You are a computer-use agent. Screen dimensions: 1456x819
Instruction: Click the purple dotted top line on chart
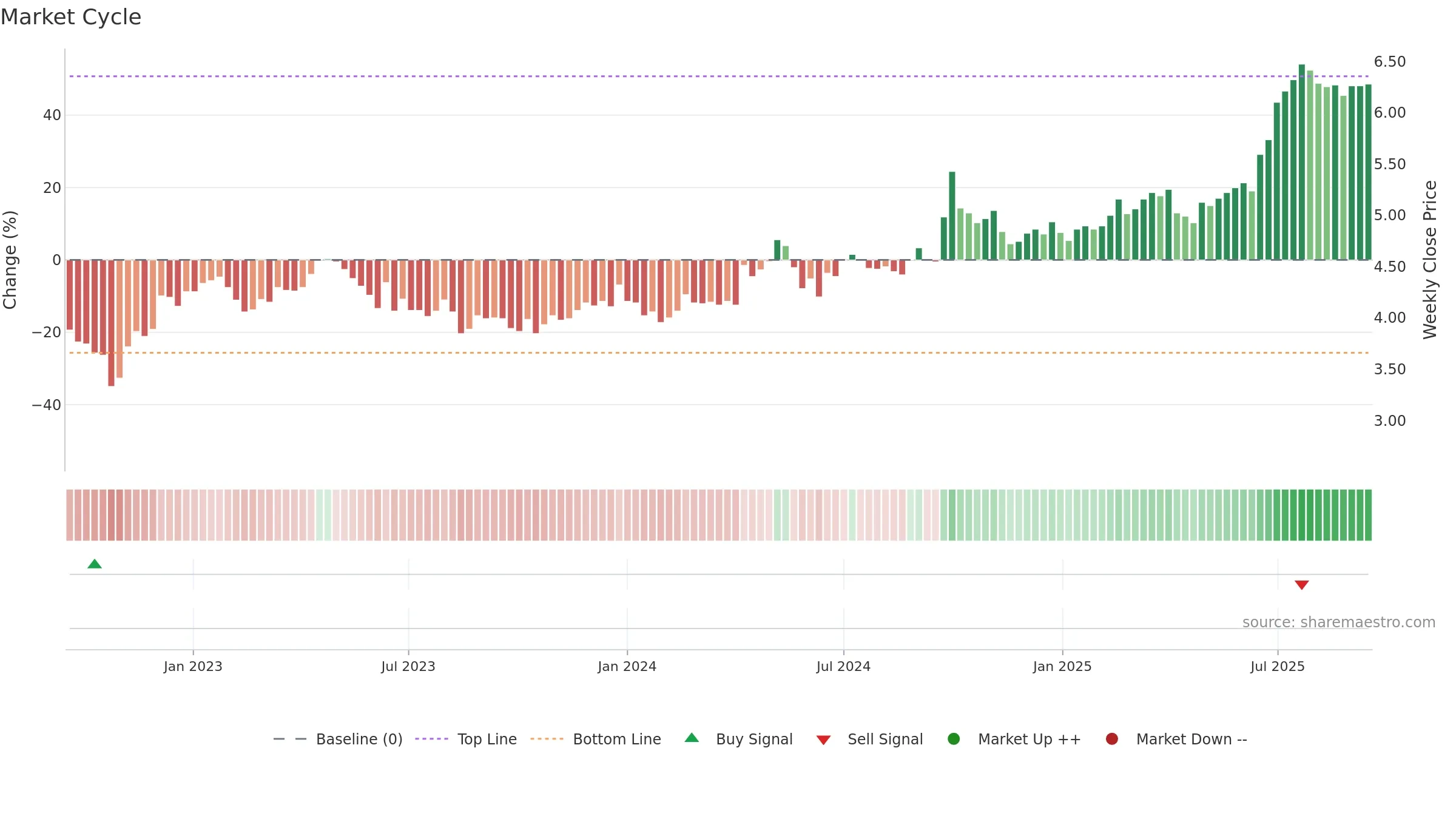point(719,76)
